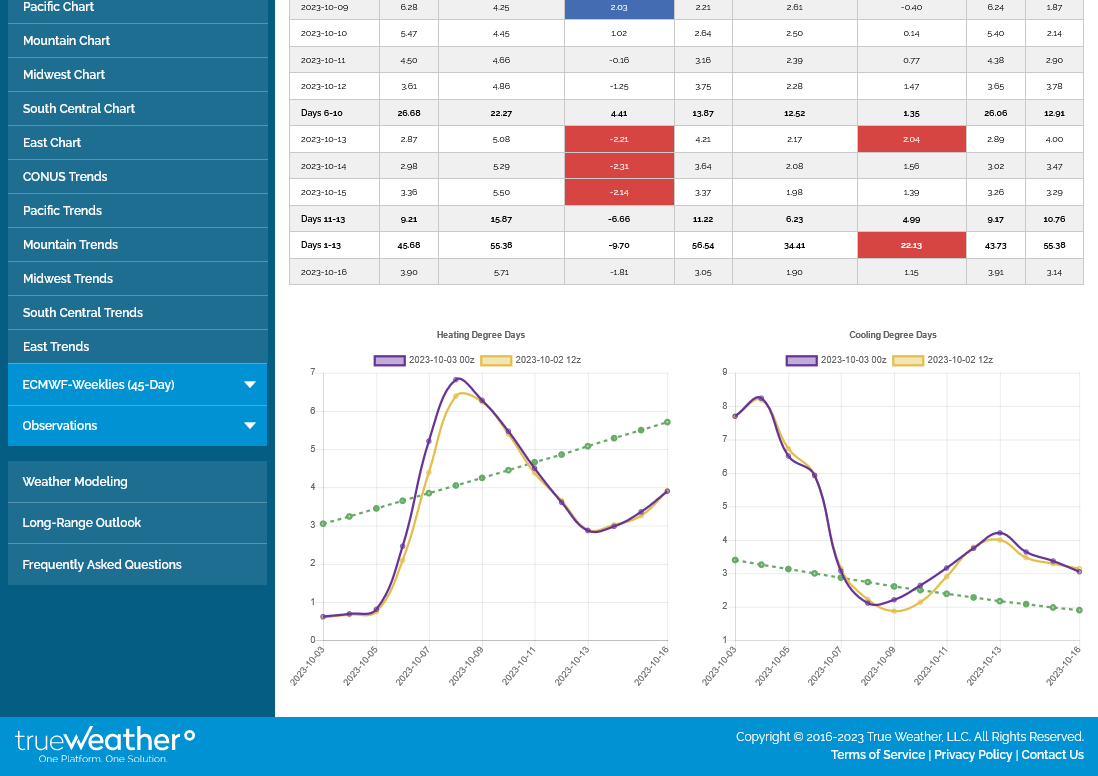
Task: Click the Privacy Policy link
Action: coord(973,755)
